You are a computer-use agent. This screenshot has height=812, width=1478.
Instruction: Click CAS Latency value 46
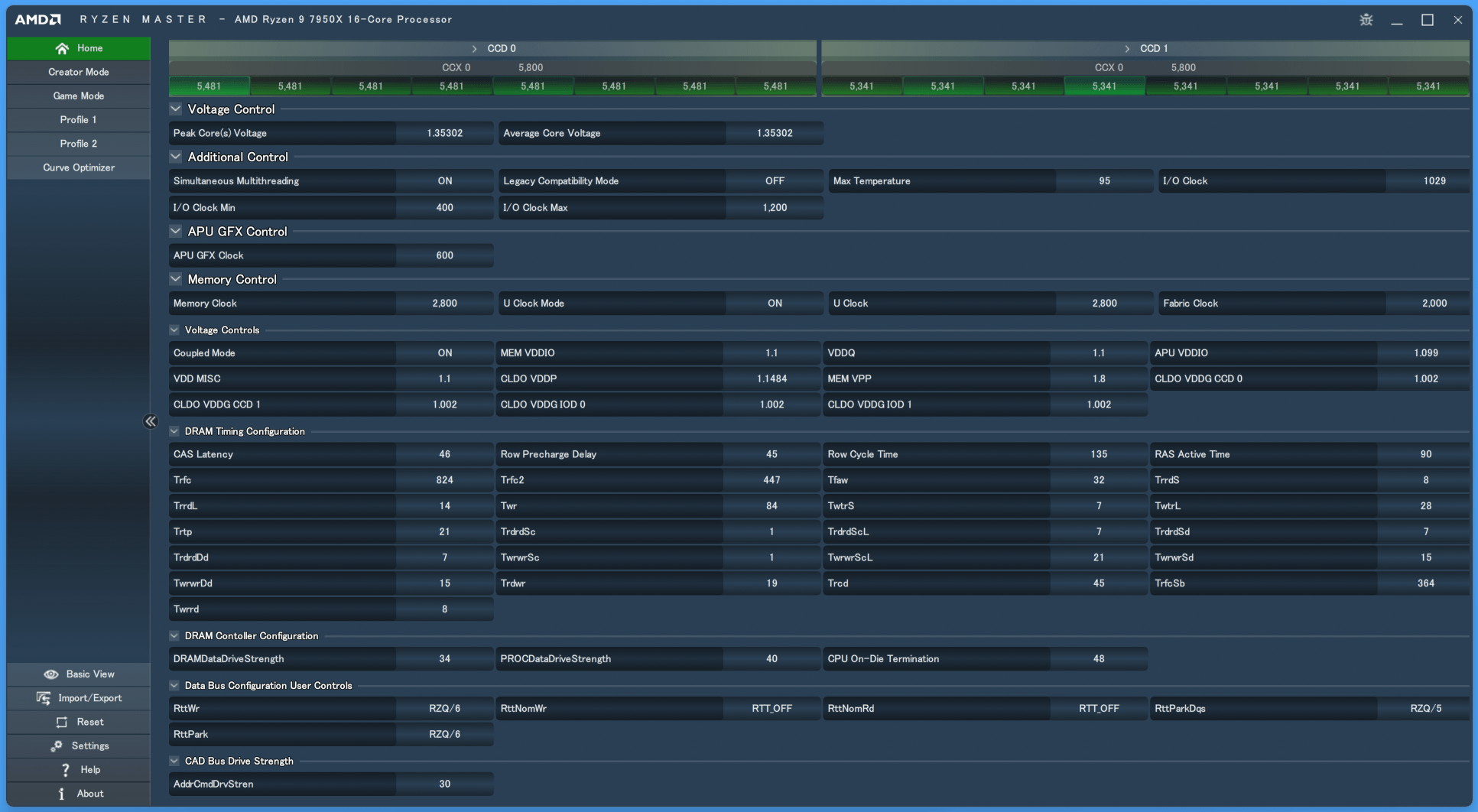(x=445, y=454)
